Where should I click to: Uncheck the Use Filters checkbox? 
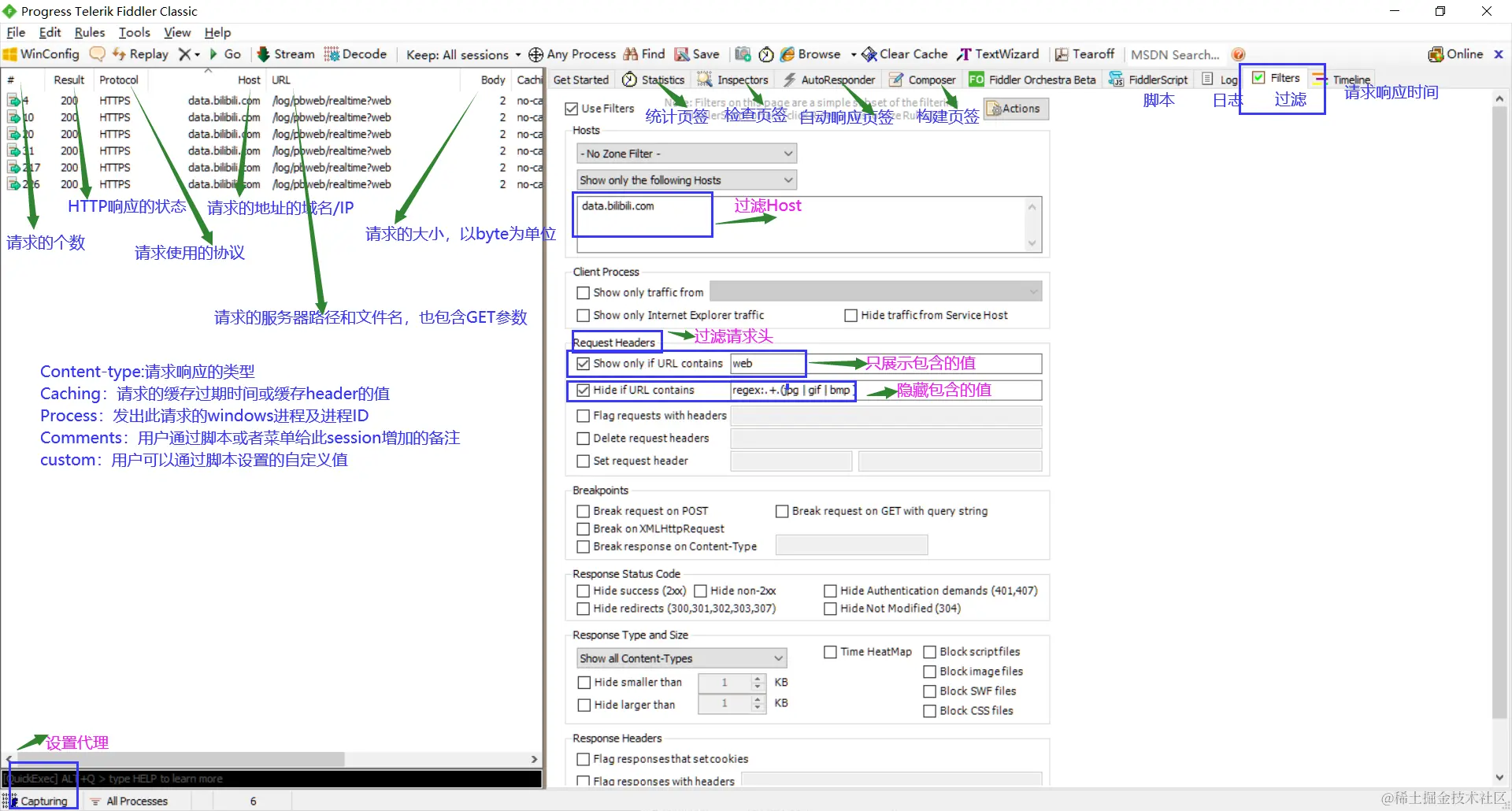pos(572,109)
